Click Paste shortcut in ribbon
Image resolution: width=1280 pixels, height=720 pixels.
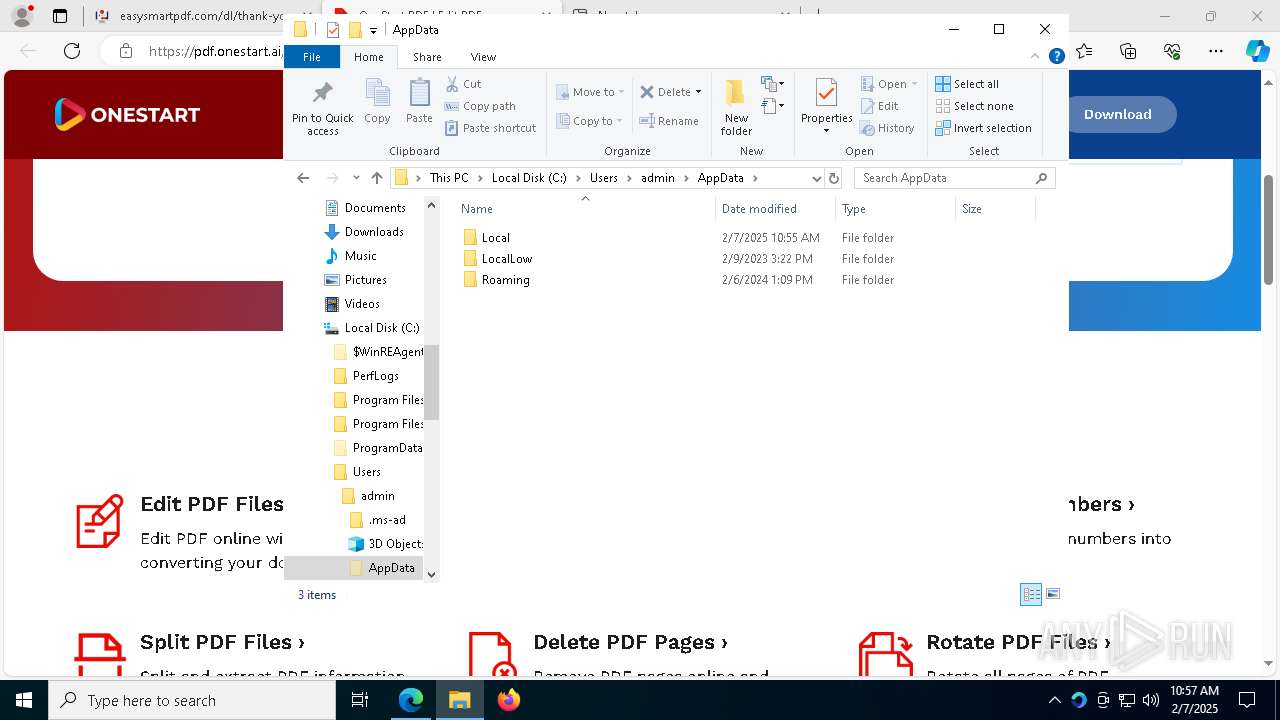click(x=490, y=128)
